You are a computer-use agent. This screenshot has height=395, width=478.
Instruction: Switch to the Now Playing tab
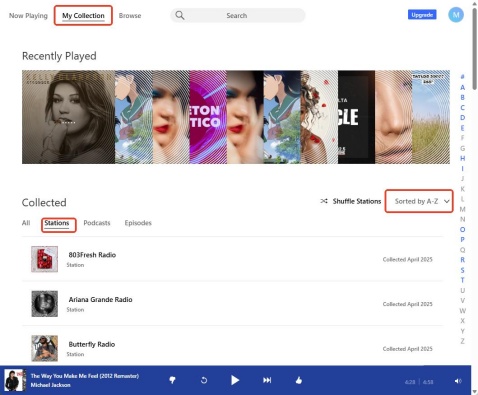pos(28,16)
